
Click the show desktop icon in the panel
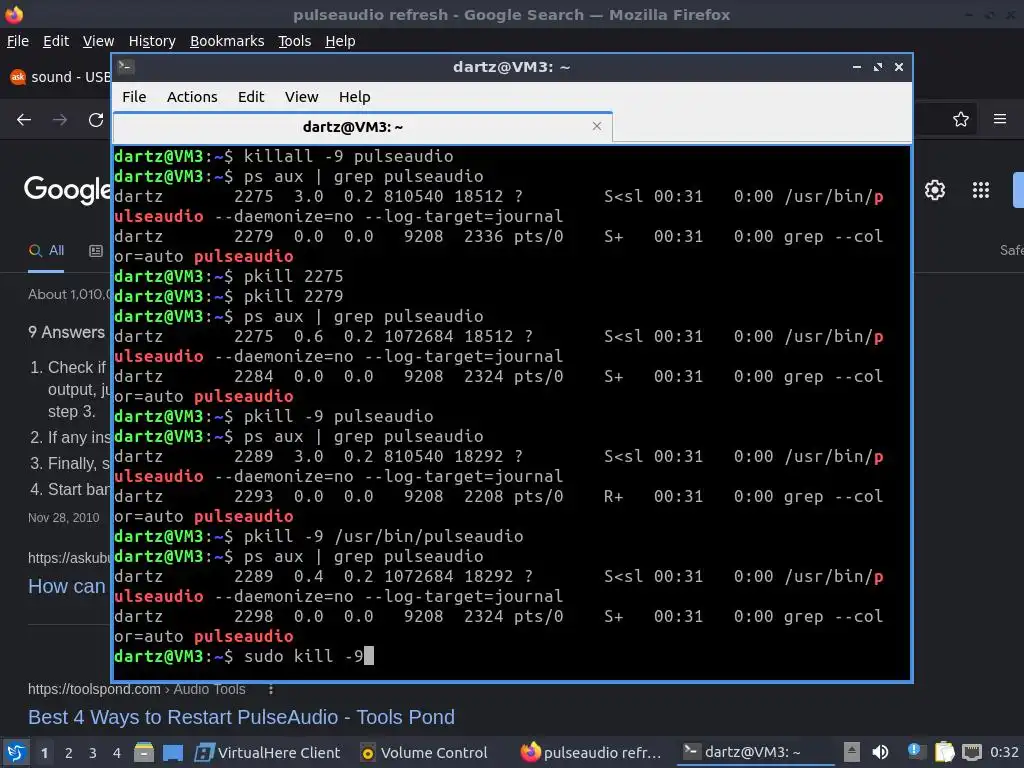point(173,753)
